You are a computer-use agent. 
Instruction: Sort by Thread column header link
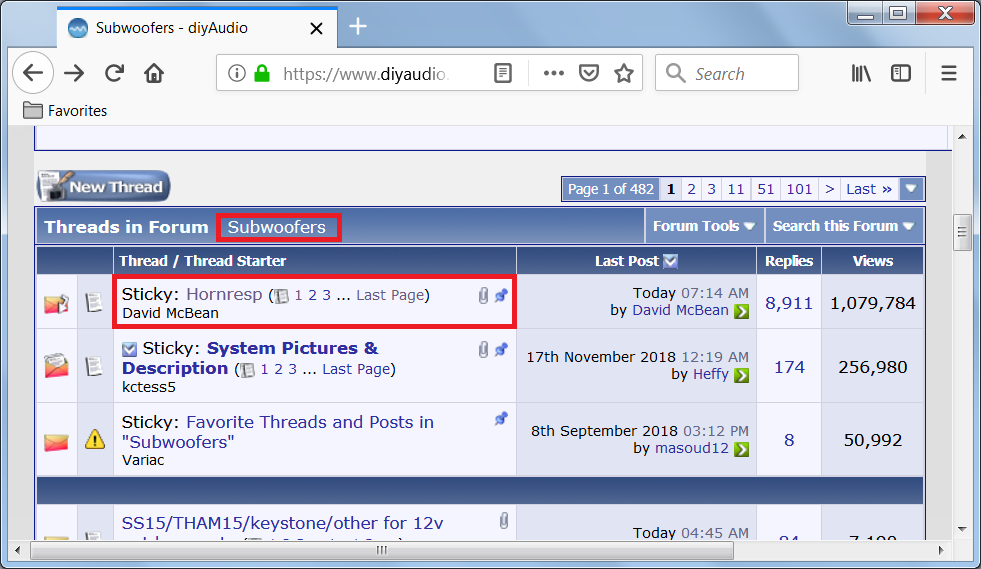(143, 261)
